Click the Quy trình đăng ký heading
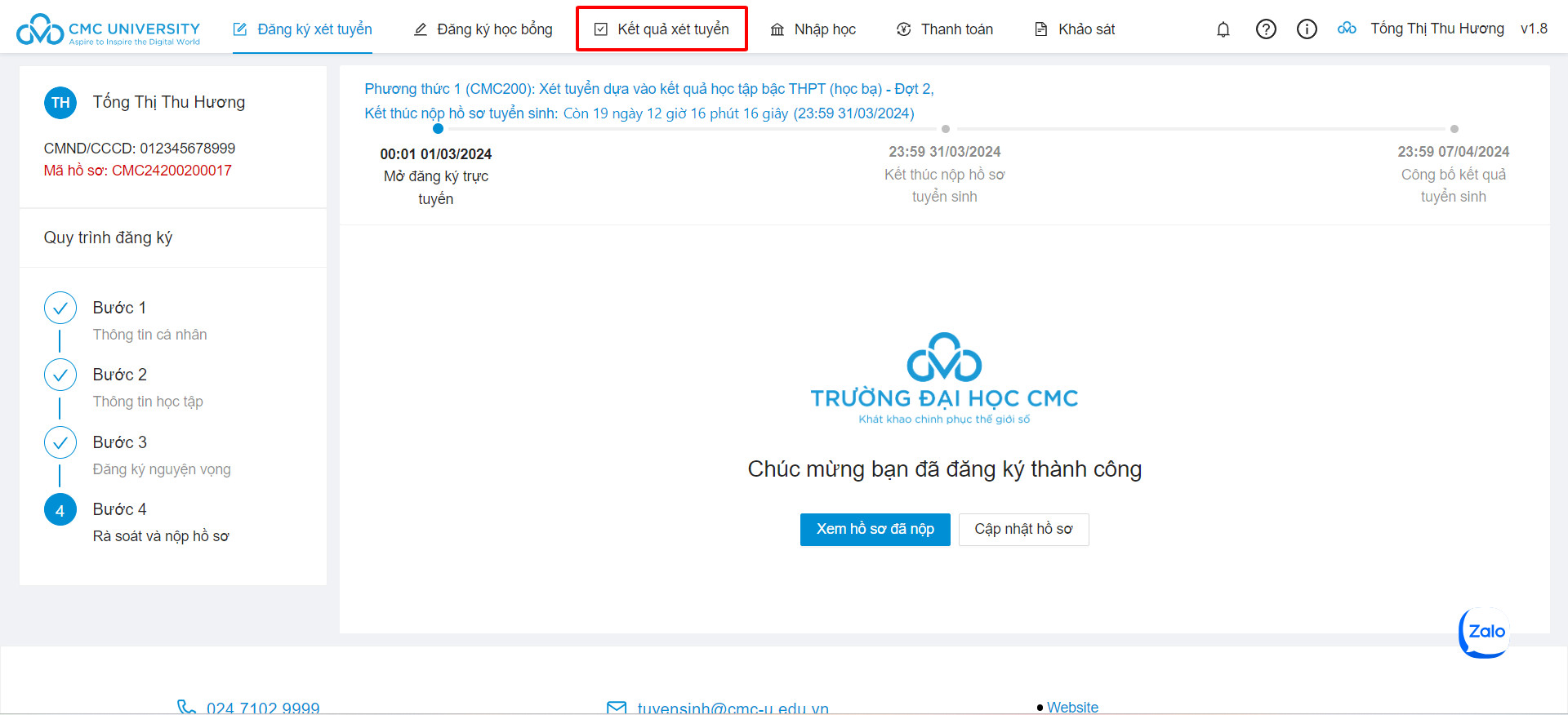 (x=108, y=238)
